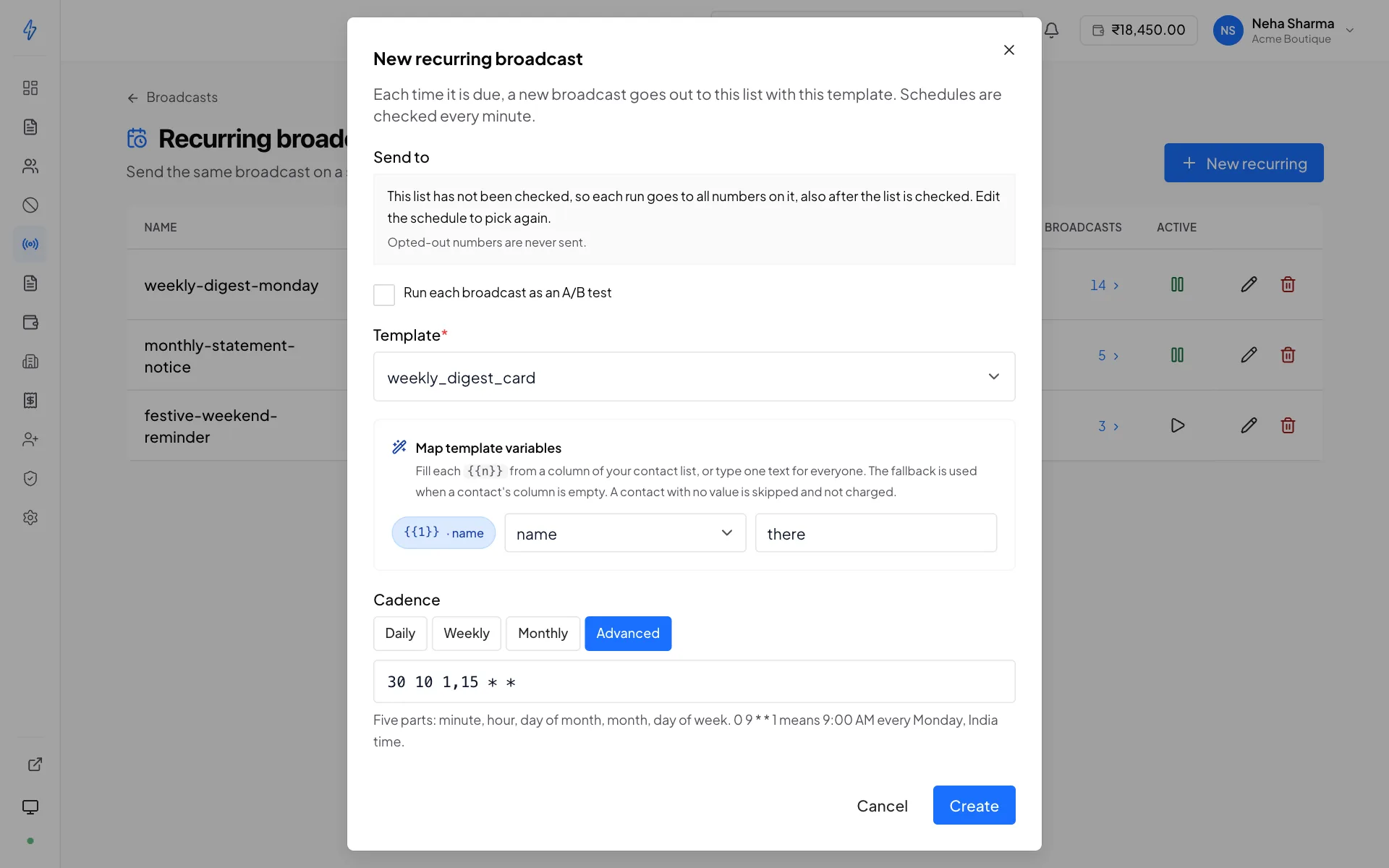Open notifications bell icon
The image size is (1389, 868).
coord(1052,30)
